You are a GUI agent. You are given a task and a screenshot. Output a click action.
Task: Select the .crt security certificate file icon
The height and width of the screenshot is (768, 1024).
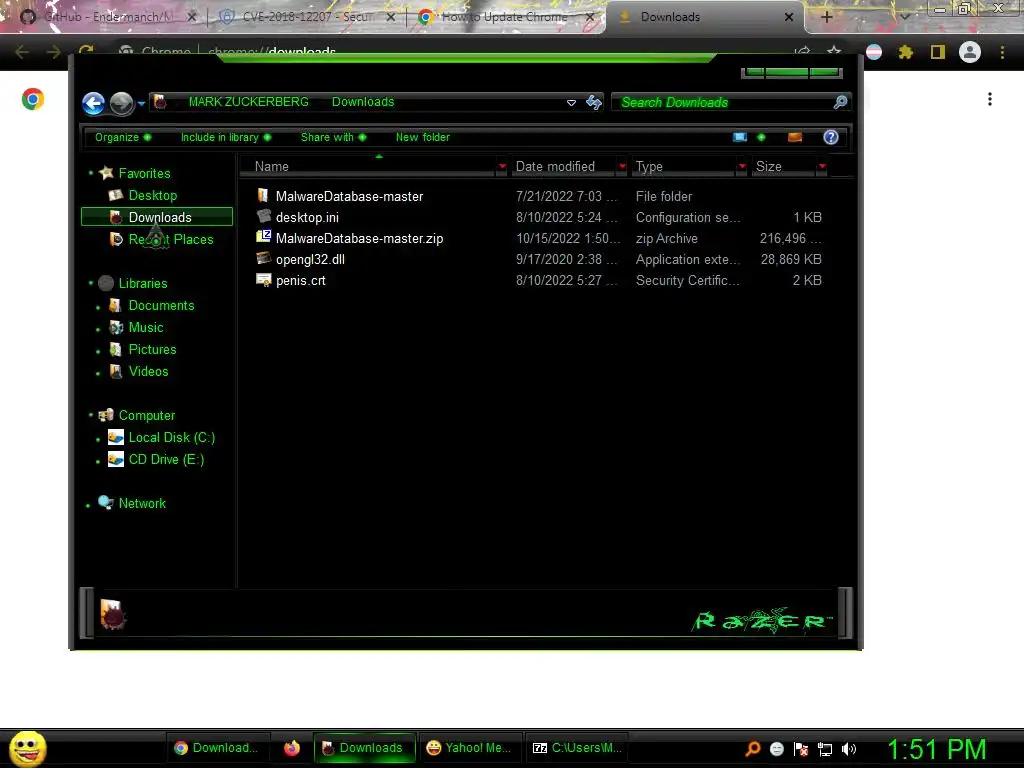point(263,280)
